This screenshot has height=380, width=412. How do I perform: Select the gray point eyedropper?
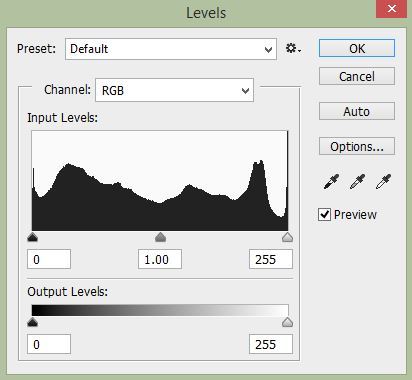[357, 181]
